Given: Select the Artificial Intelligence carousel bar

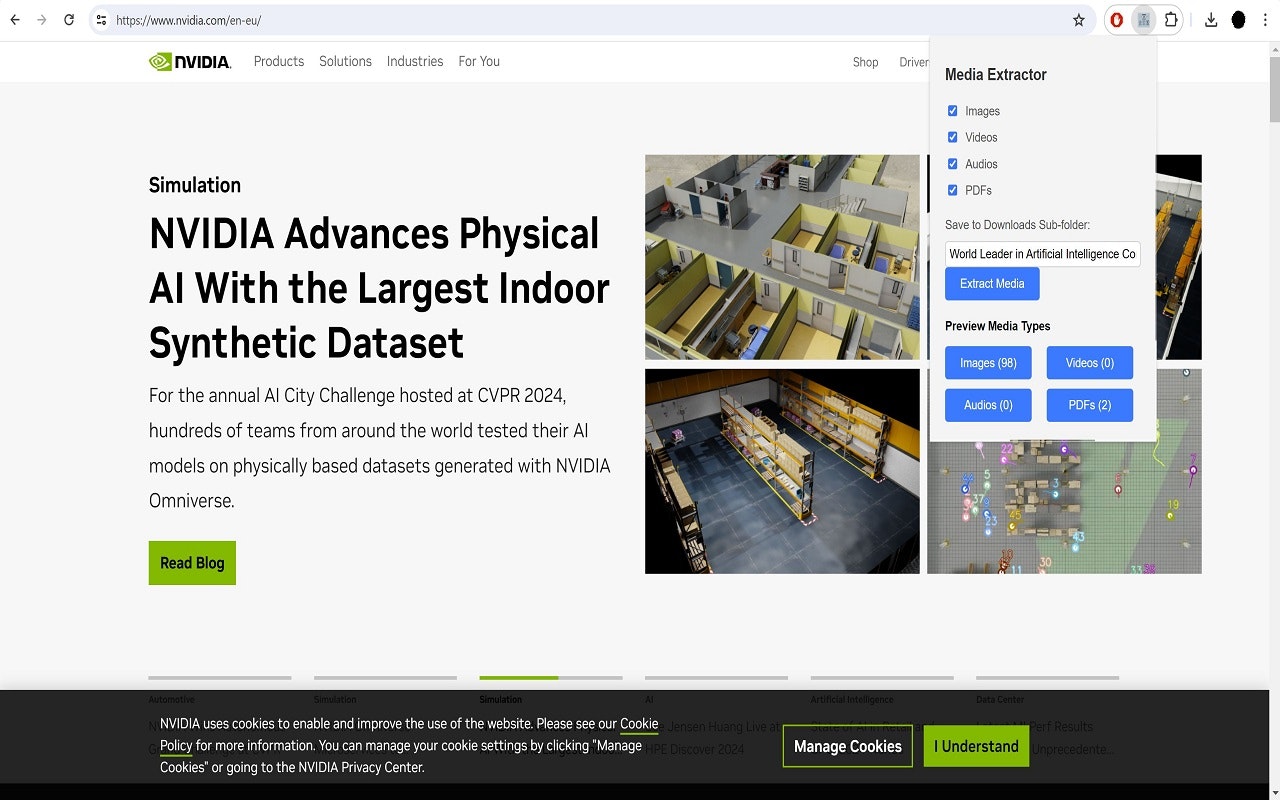Looking at the screenshot, I should pyautogui.click(x=882, y=678).
